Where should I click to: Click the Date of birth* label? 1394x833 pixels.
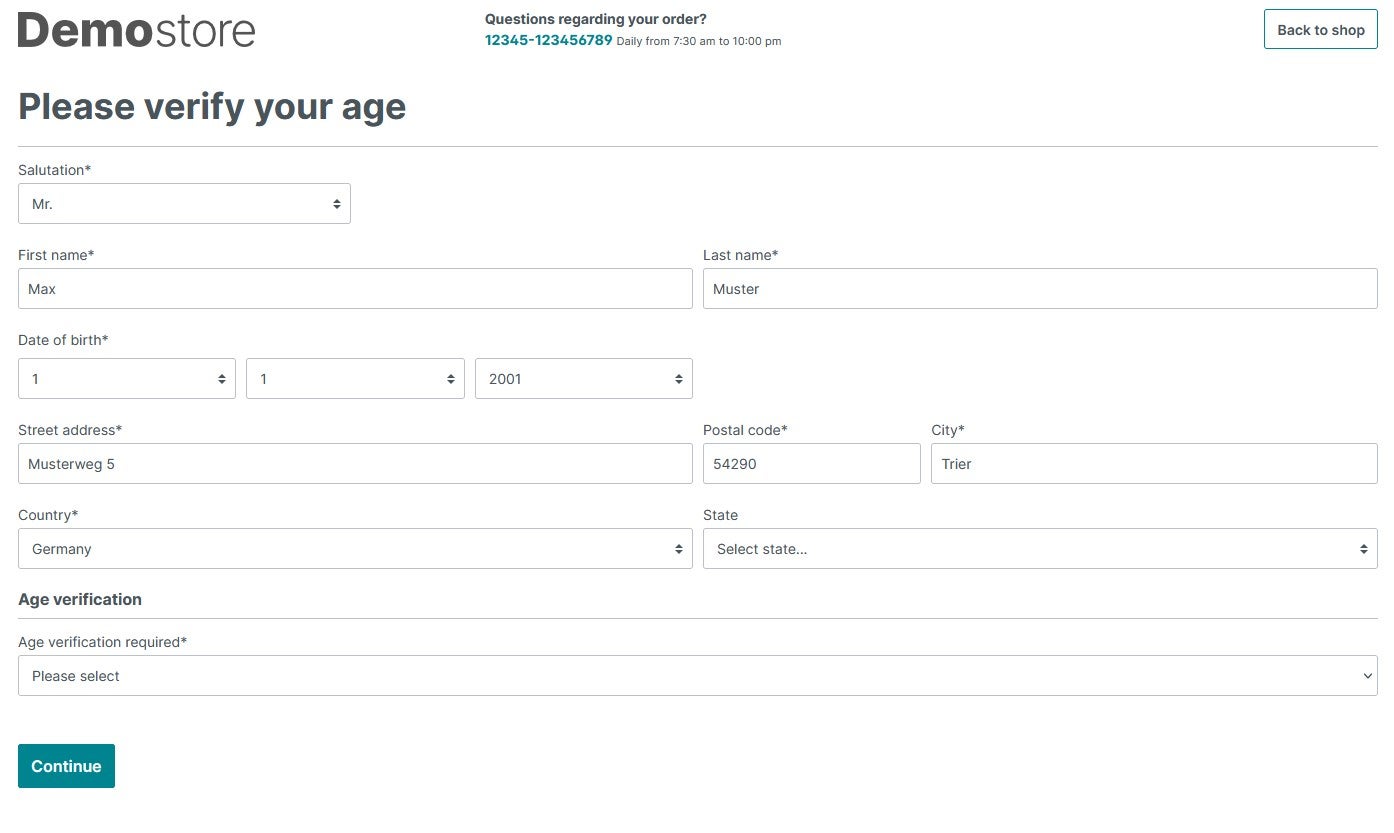[x=63, y=340]
